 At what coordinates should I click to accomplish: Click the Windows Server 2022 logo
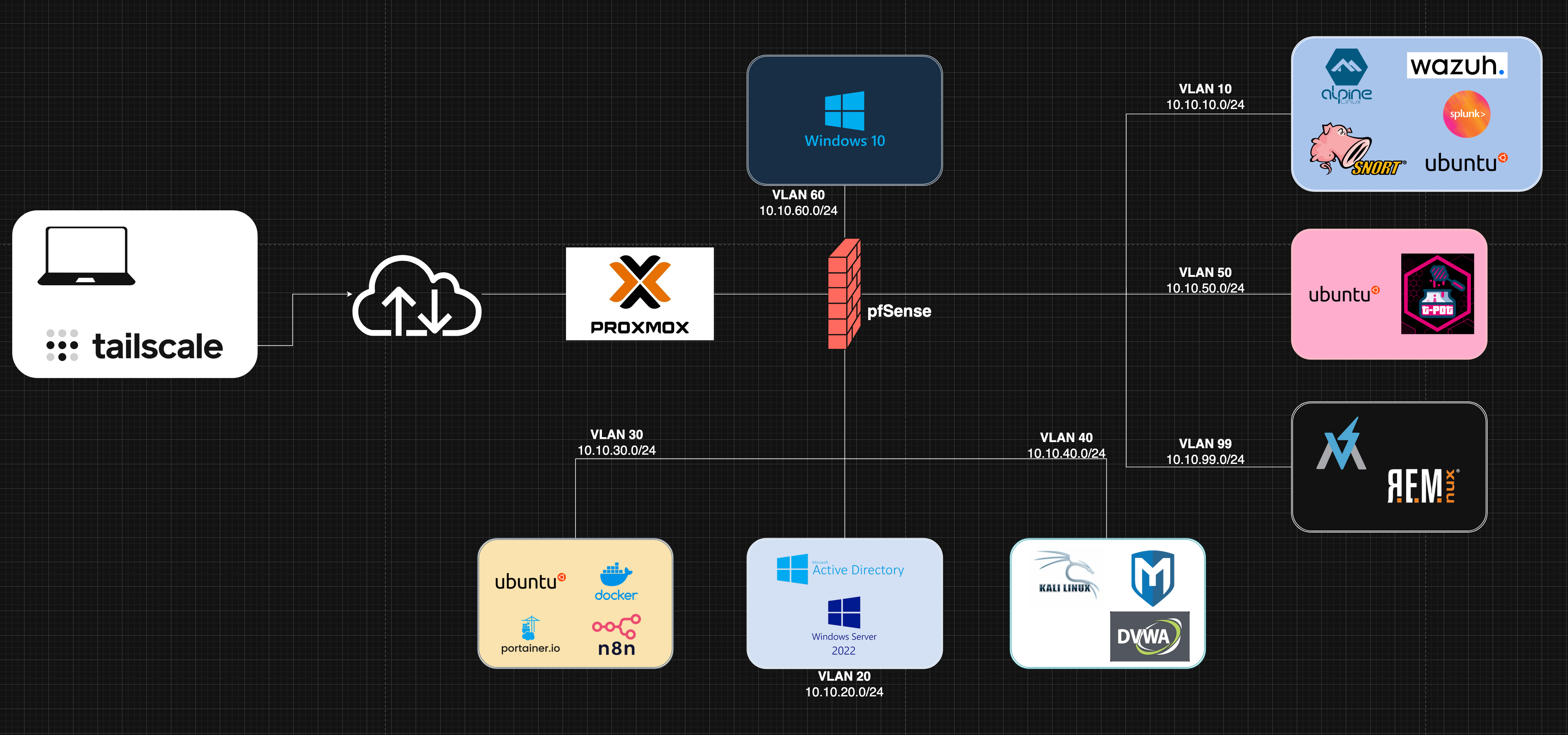click(x=844, y=626)
